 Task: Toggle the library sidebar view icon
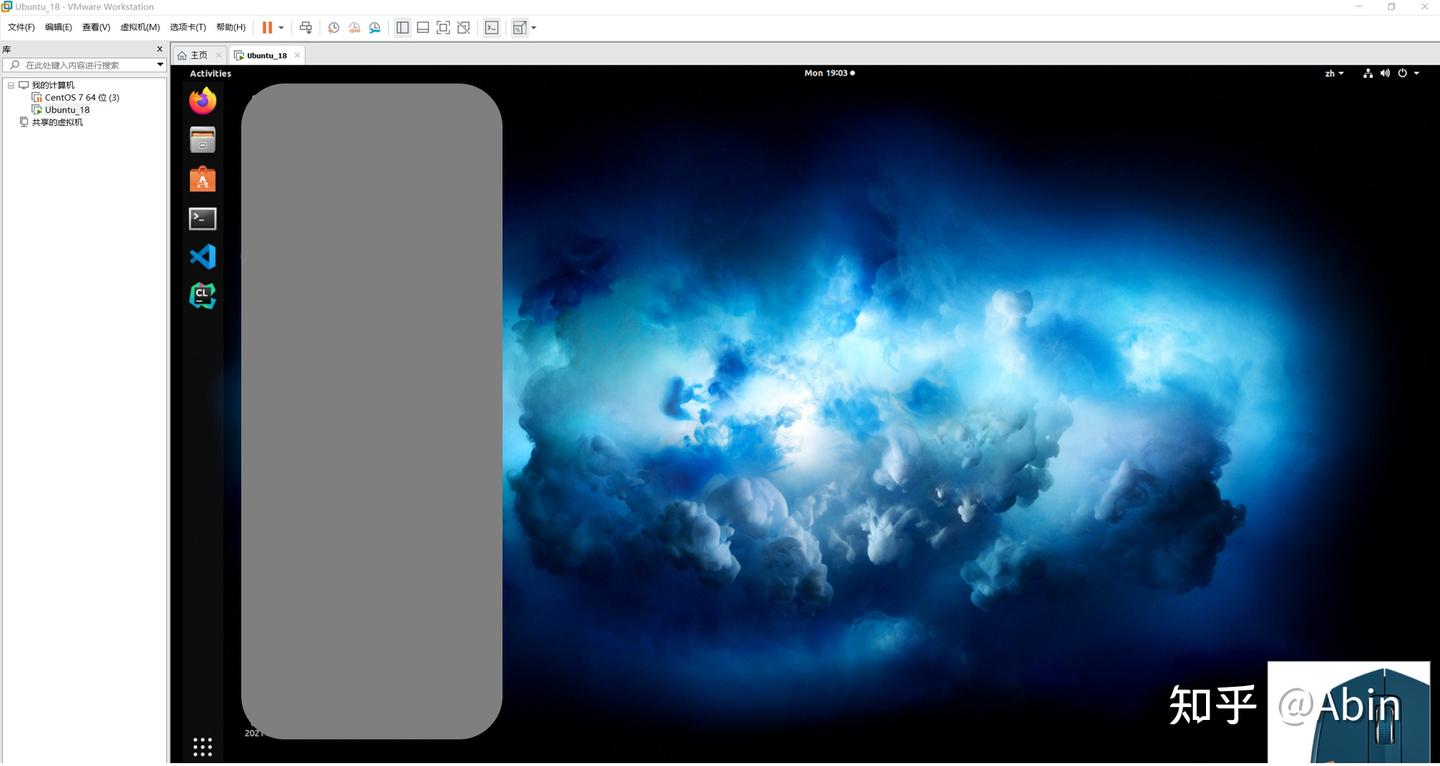point(403,28)
